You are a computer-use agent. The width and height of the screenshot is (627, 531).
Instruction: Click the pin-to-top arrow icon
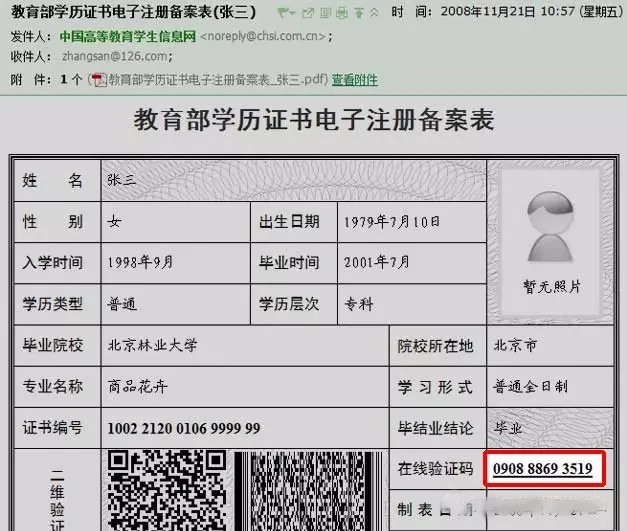pyautogui.click(x=359, y=13)
